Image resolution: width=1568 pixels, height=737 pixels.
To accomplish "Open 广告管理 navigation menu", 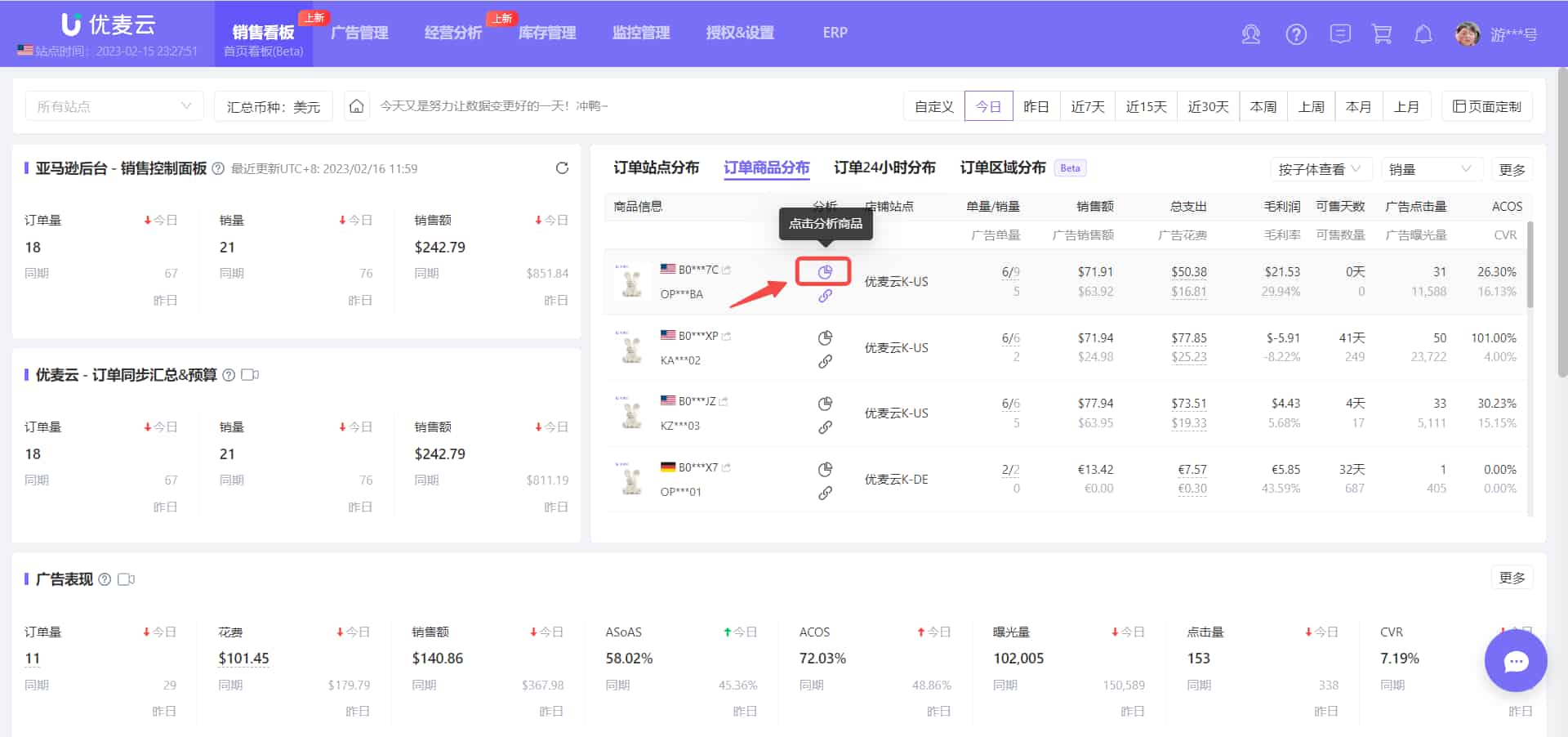I will click(359, 33).
